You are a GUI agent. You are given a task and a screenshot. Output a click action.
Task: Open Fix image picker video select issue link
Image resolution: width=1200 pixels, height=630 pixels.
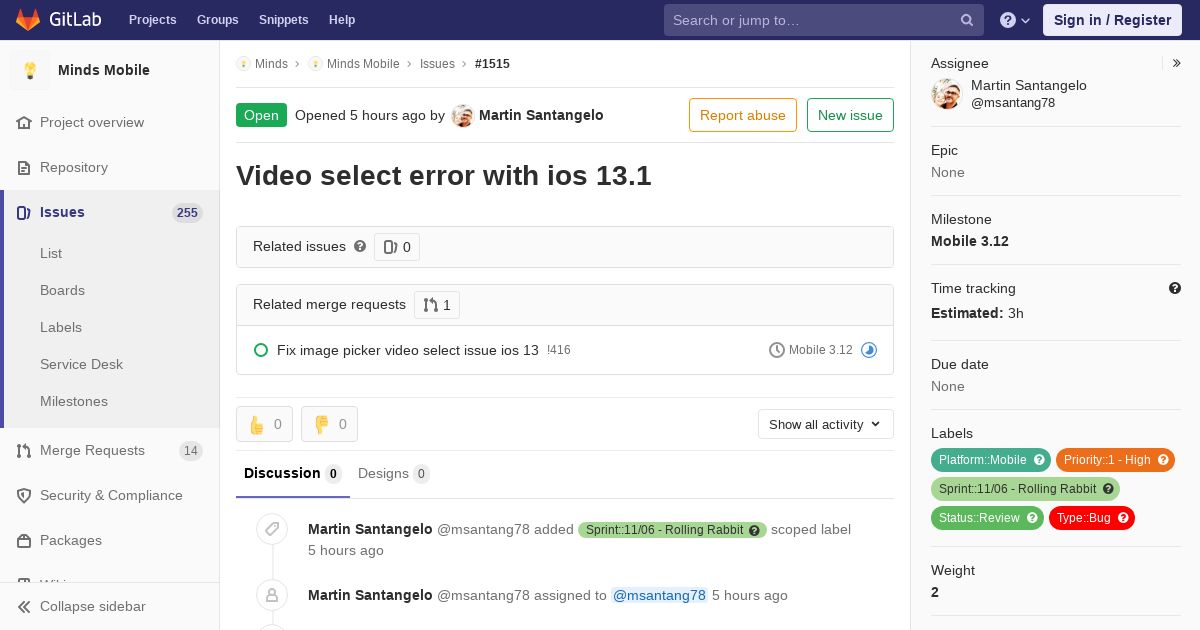408,350
